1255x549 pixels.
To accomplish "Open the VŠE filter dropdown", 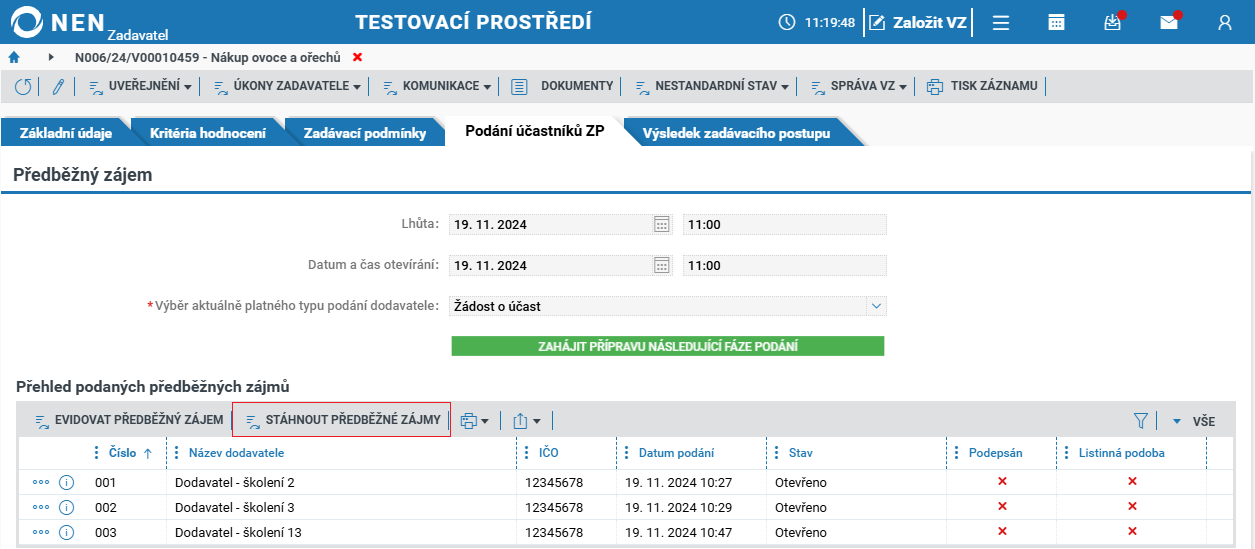I will pos(1194,421).
